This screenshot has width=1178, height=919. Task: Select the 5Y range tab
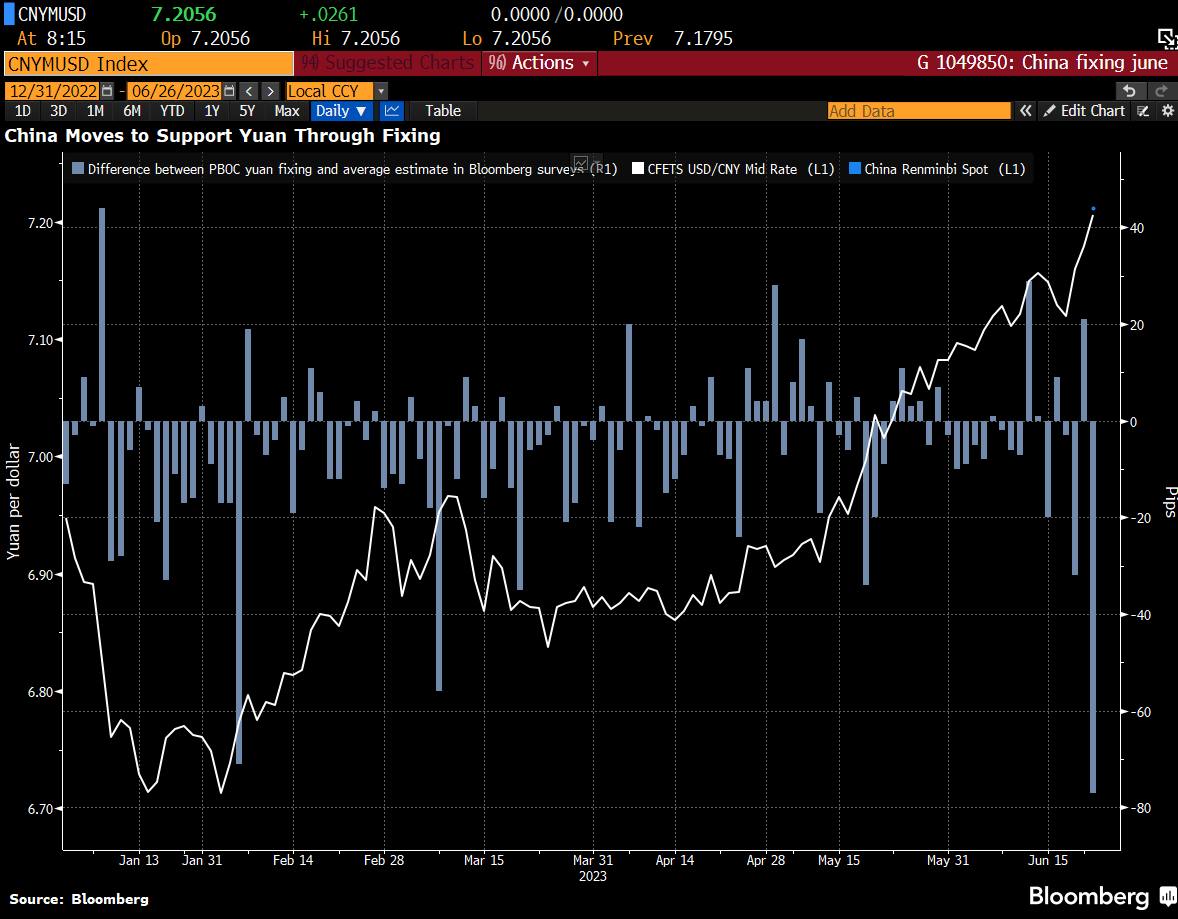tap(247, 111)
